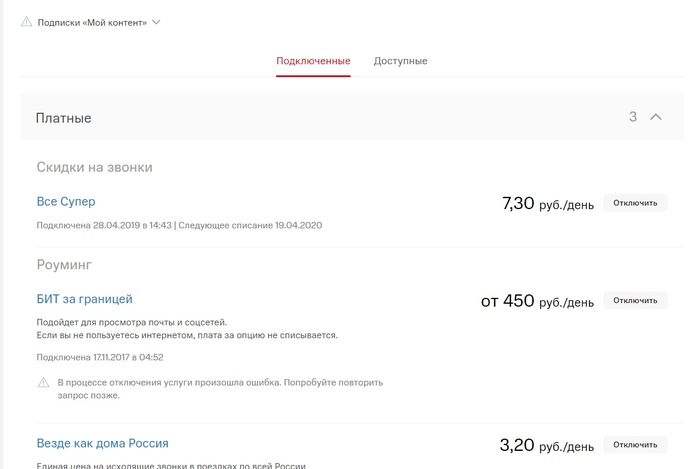Click the Роуминг category heading
700x469 pixels.
[64, 265]
